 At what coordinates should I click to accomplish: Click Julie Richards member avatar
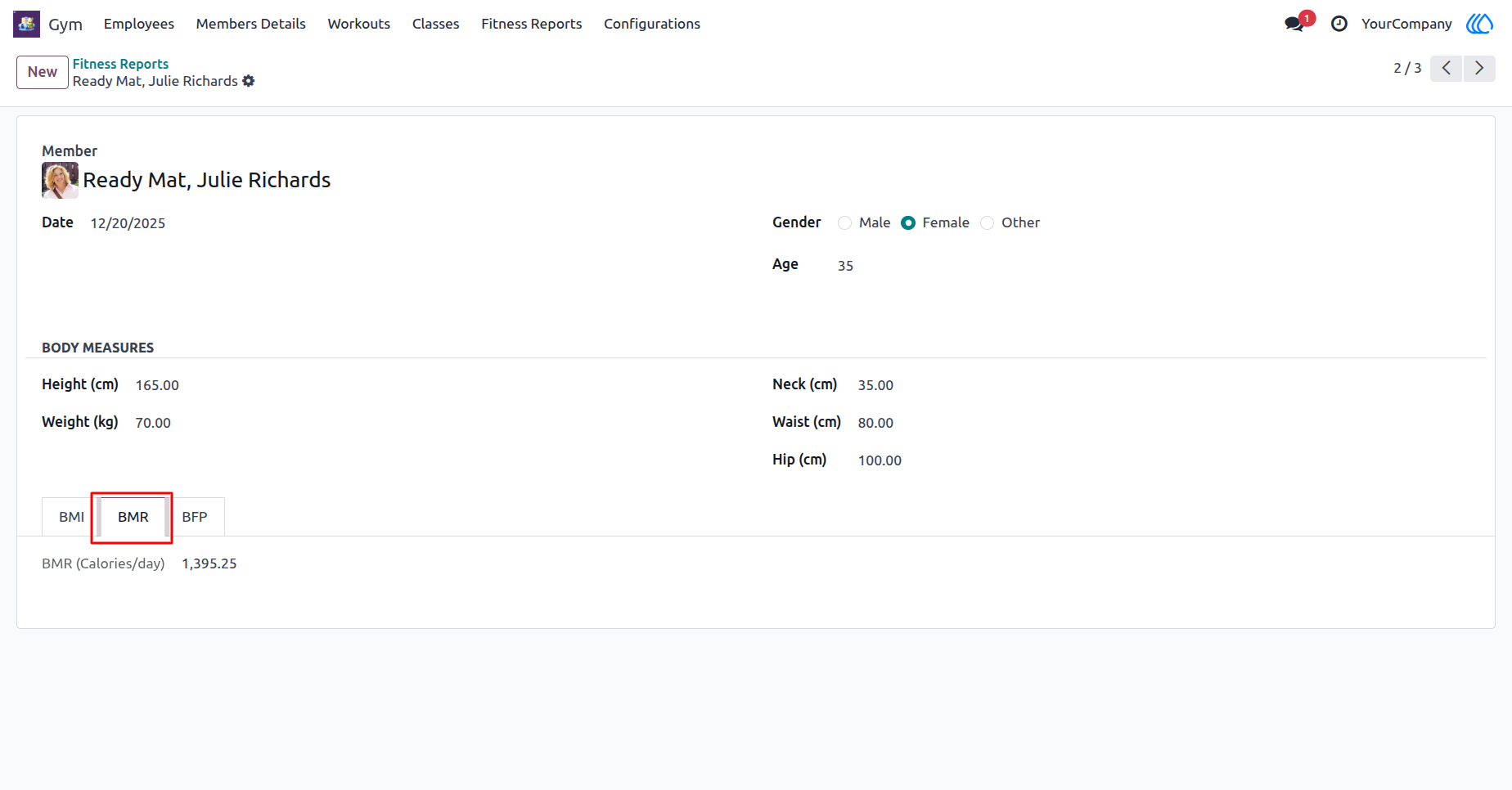click(x=60, y=180)
